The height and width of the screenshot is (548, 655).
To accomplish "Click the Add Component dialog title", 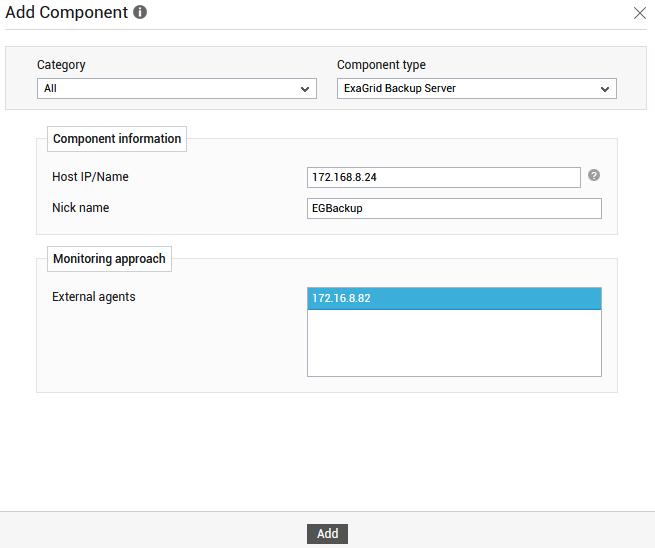I will coord(66,13).
